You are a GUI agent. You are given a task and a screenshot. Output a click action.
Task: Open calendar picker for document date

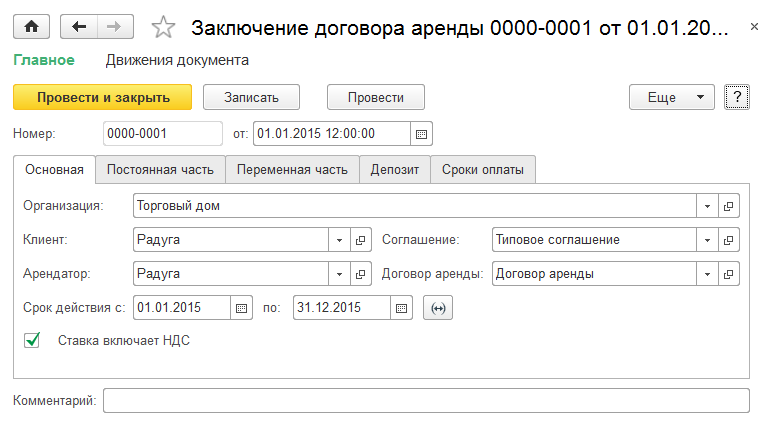coord(421,133)
